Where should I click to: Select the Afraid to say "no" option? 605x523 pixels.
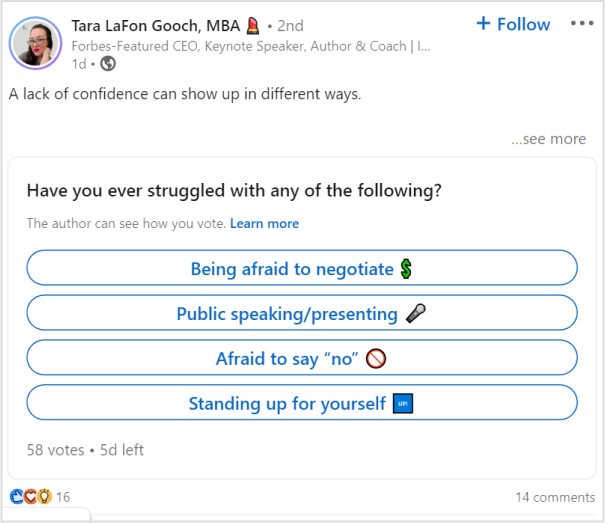[x=287, y=359]
